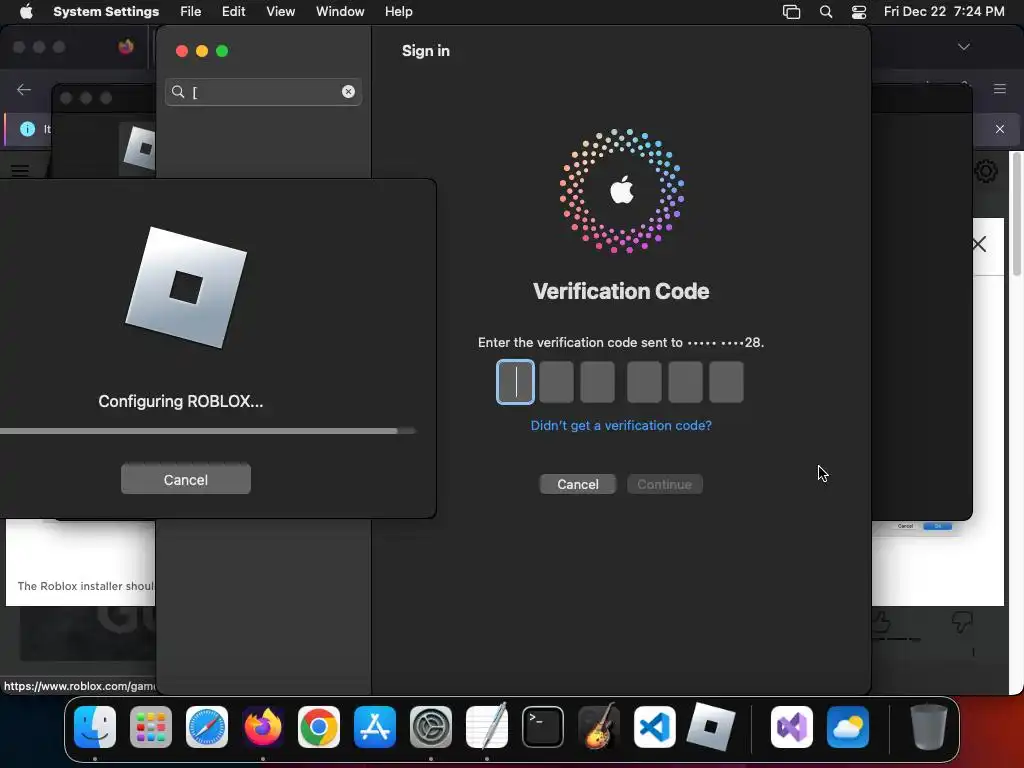This screenshot has height=768, width=1024.
Task: Cancel the verification code dialog
Action: 577,484
